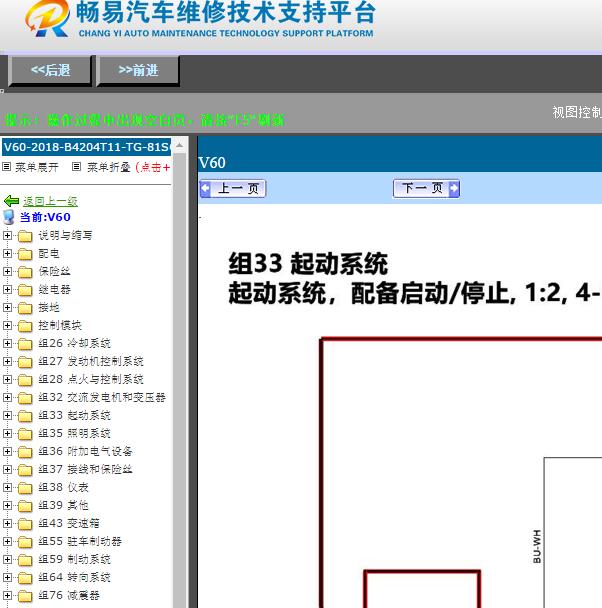602x608 pixels.
Task: Select the 组43 变速箱 tree label
Action: coord(69,523)
